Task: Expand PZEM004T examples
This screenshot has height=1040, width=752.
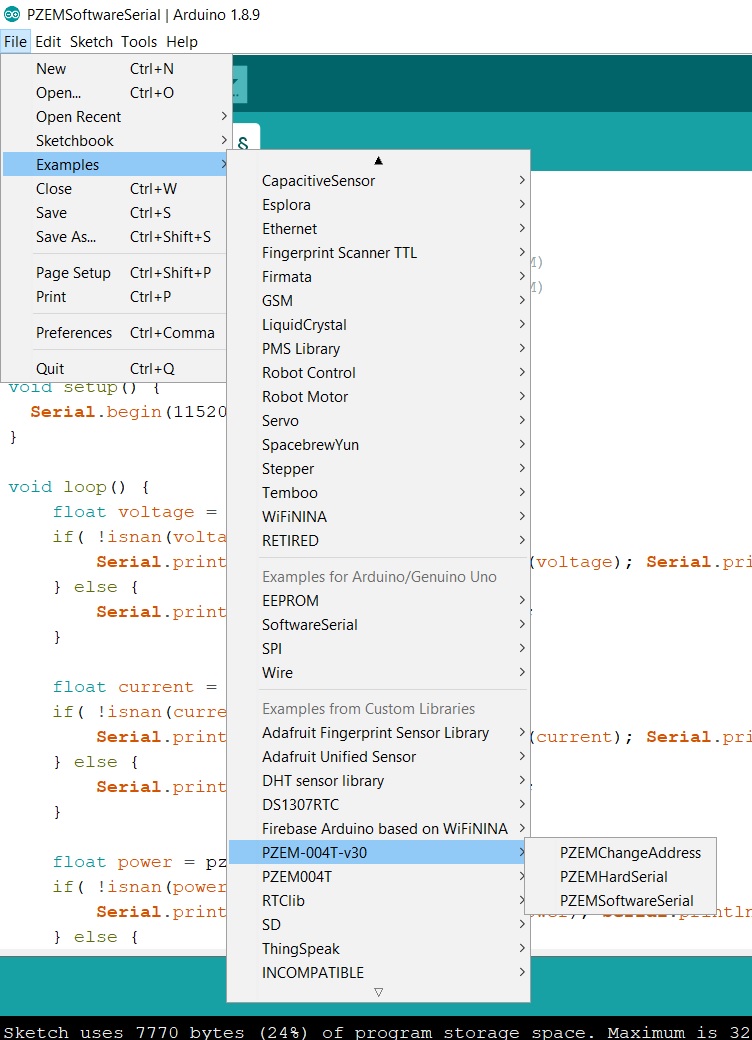Action: click(379, 877)
